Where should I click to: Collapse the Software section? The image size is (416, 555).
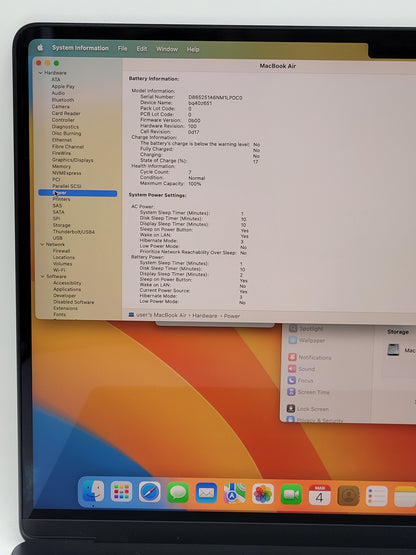(43, 276)
